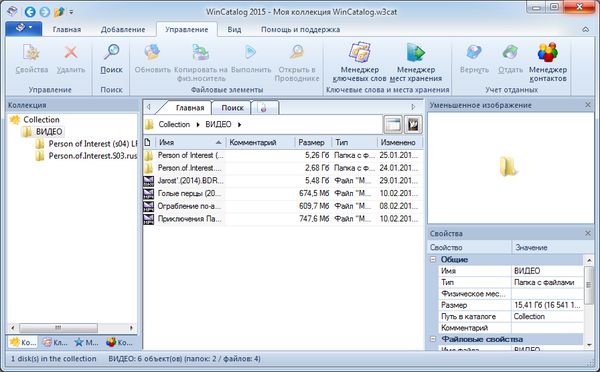This screenshot has height=372, width=600.
Task: Expand the breadcrumb arrow after ВИДЕО
Action: tap(240, 124)
